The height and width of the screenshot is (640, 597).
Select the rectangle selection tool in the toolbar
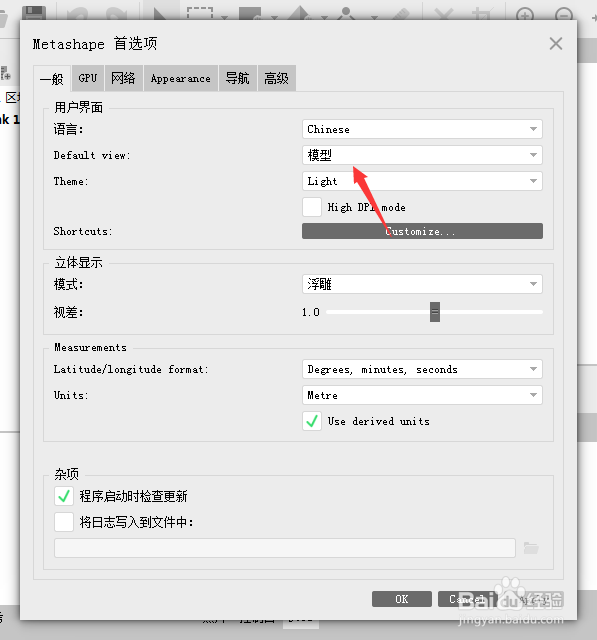pos(200,13)
